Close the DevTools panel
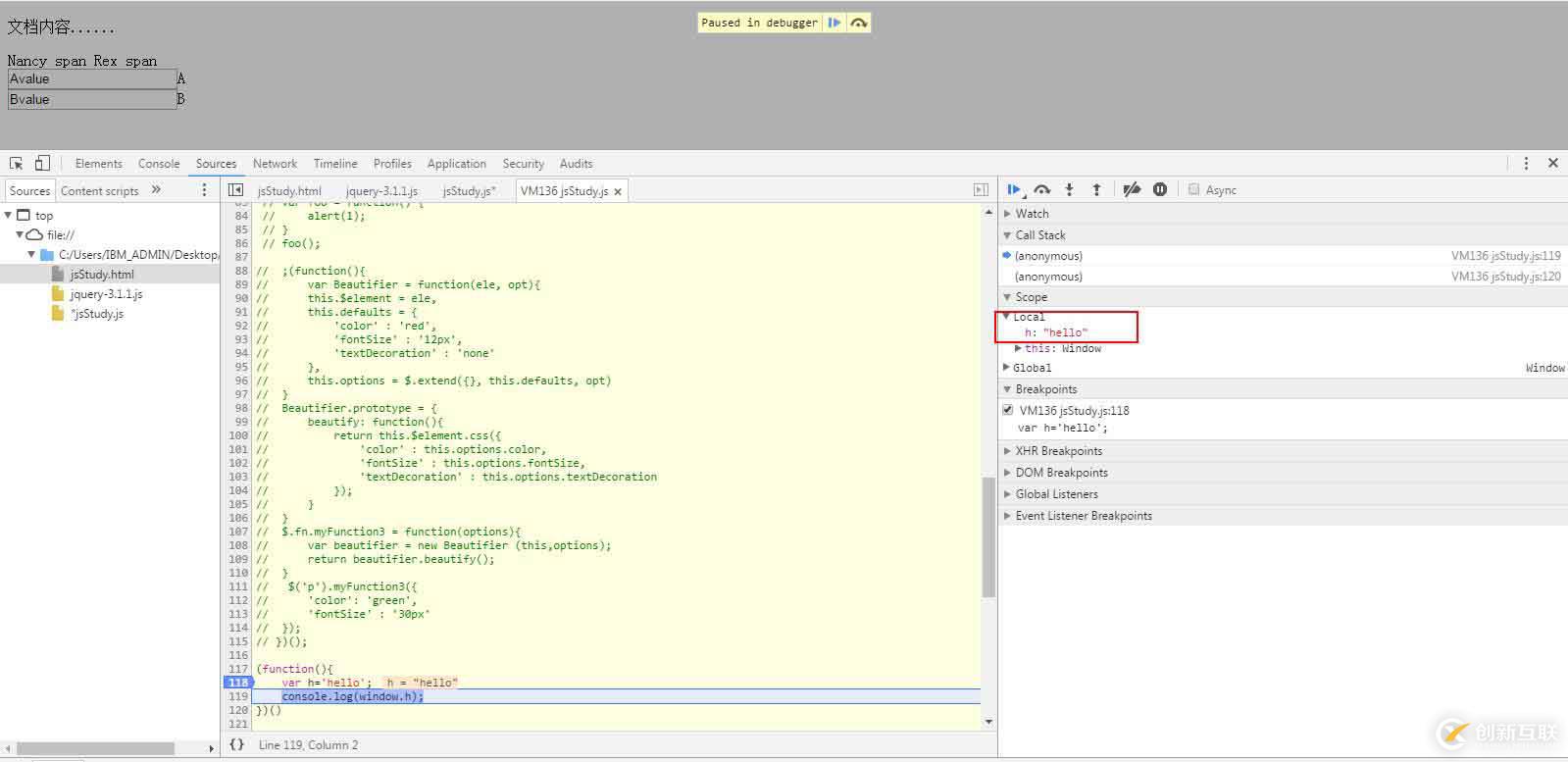 click(1553, 164)
